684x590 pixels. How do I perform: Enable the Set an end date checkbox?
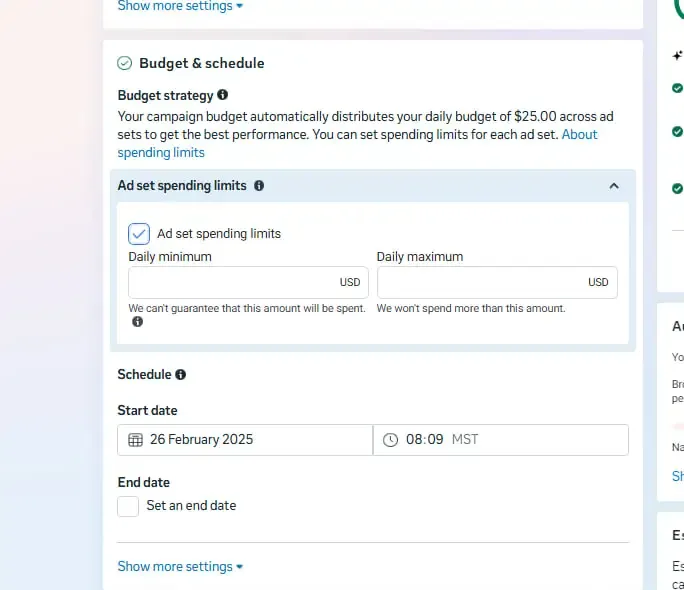pos(128,506)
